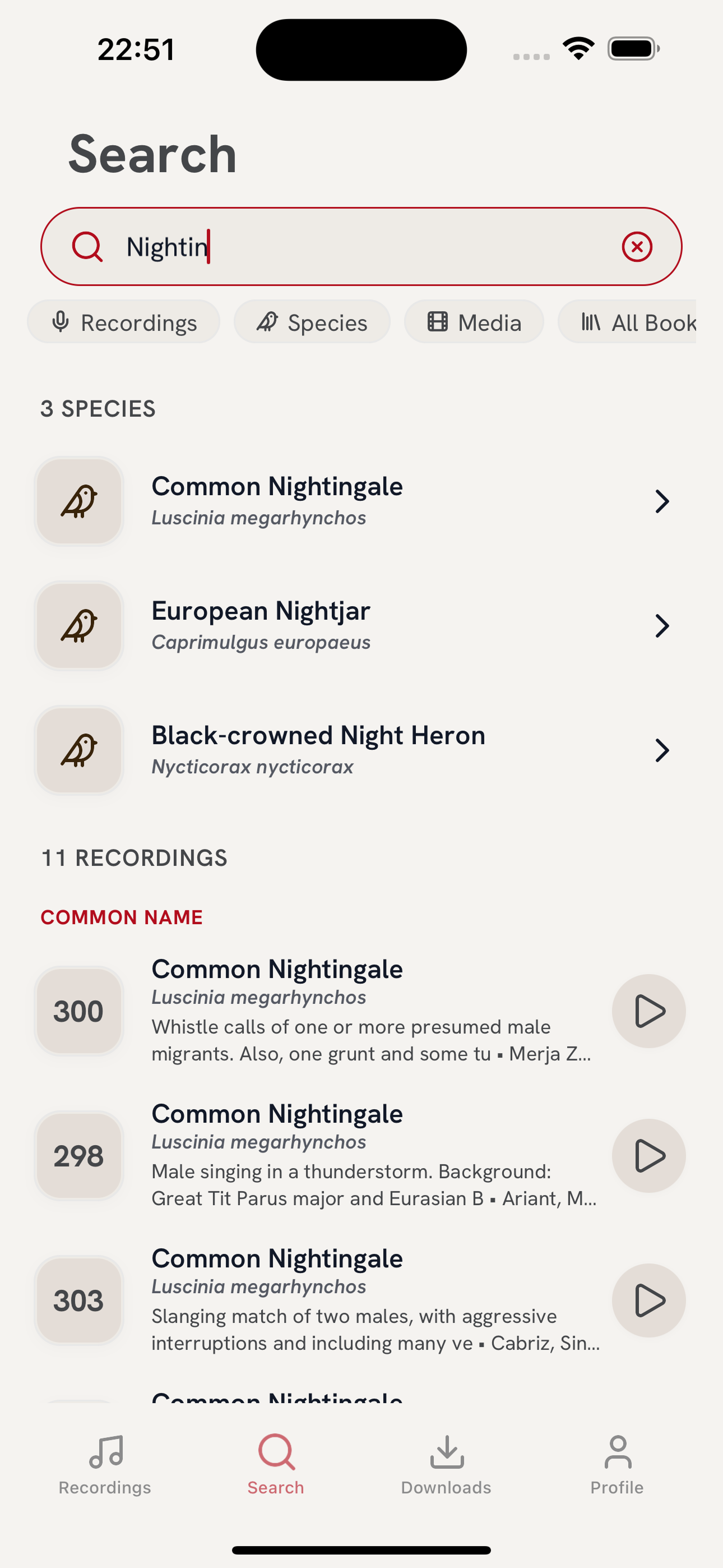
Task: Select the All Books filter chip
Action: [x=628, y=322]
